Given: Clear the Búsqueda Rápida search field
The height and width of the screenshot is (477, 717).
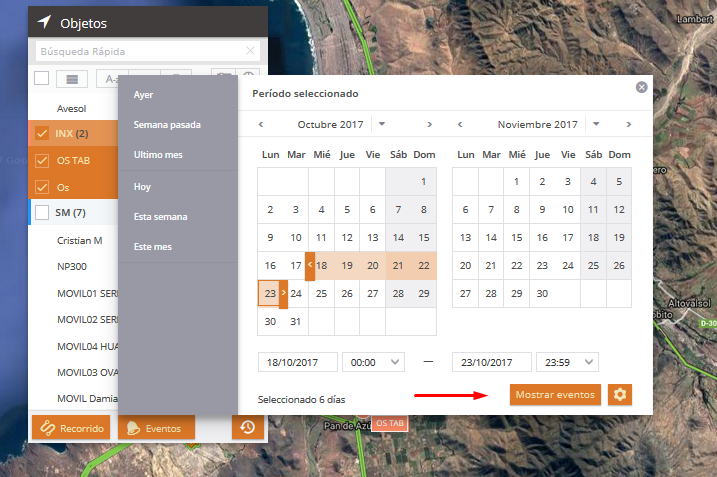Looking at the screenshot, I should click(250, 51).
